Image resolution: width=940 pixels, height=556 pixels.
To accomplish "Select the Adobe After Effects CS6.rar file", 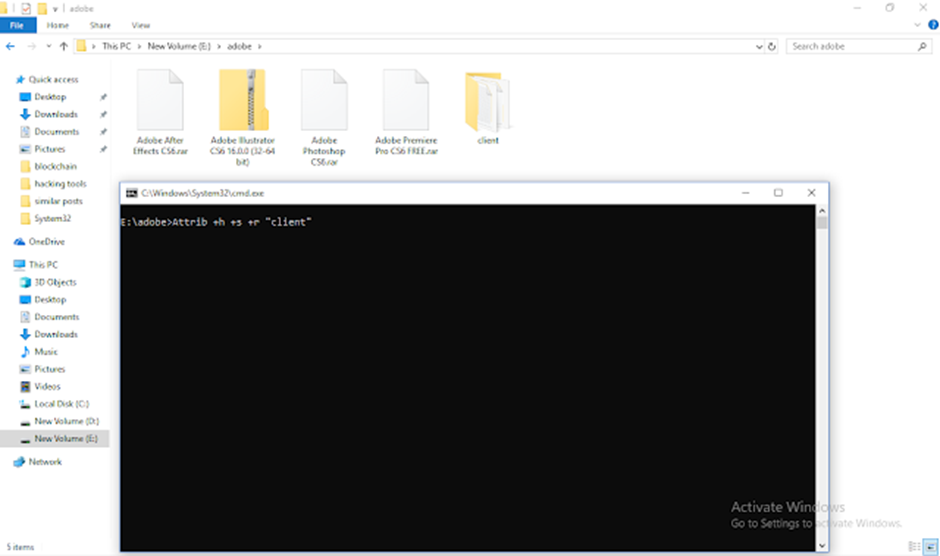I will (160, 112).
